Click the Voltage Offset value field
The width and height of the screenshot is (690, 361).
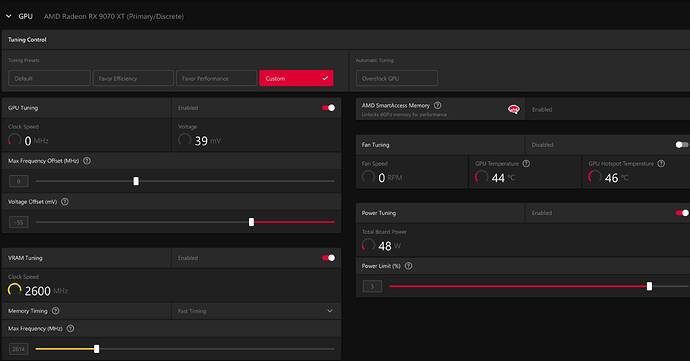point(18,222)
